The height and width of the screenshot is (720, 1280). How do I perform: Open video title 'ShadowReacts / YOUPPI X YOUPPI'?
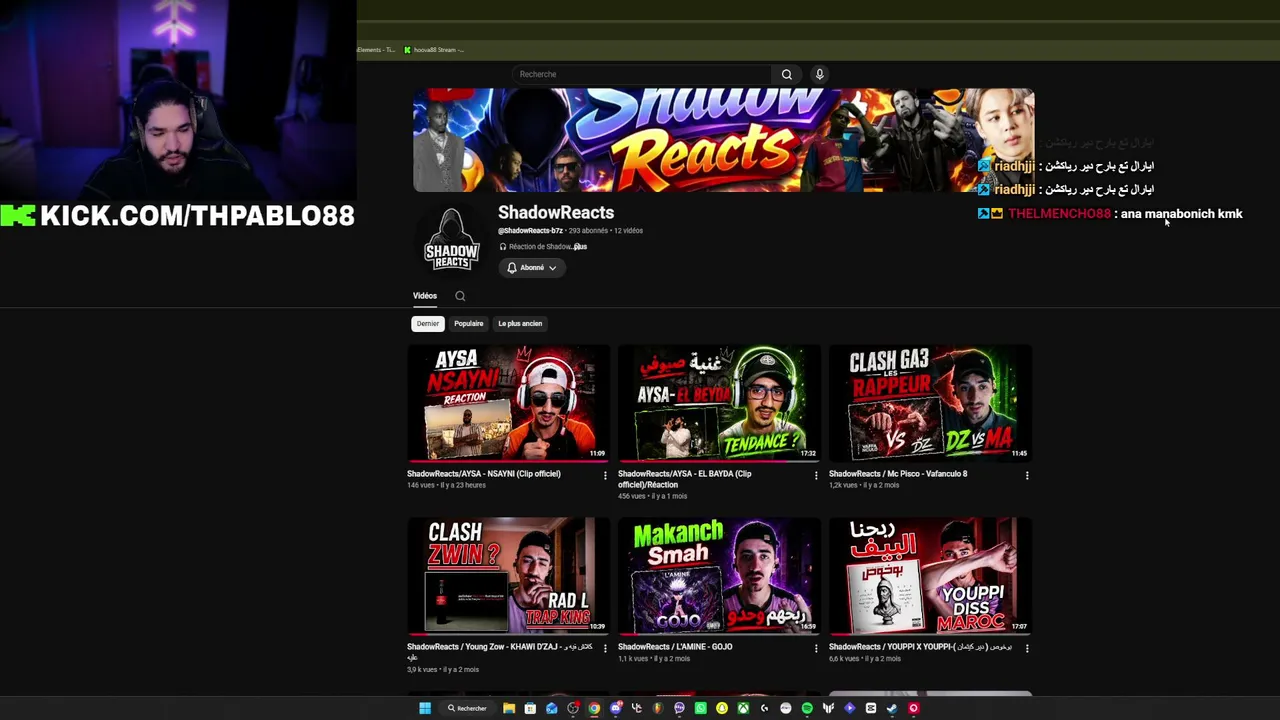[x=920, y=647]
